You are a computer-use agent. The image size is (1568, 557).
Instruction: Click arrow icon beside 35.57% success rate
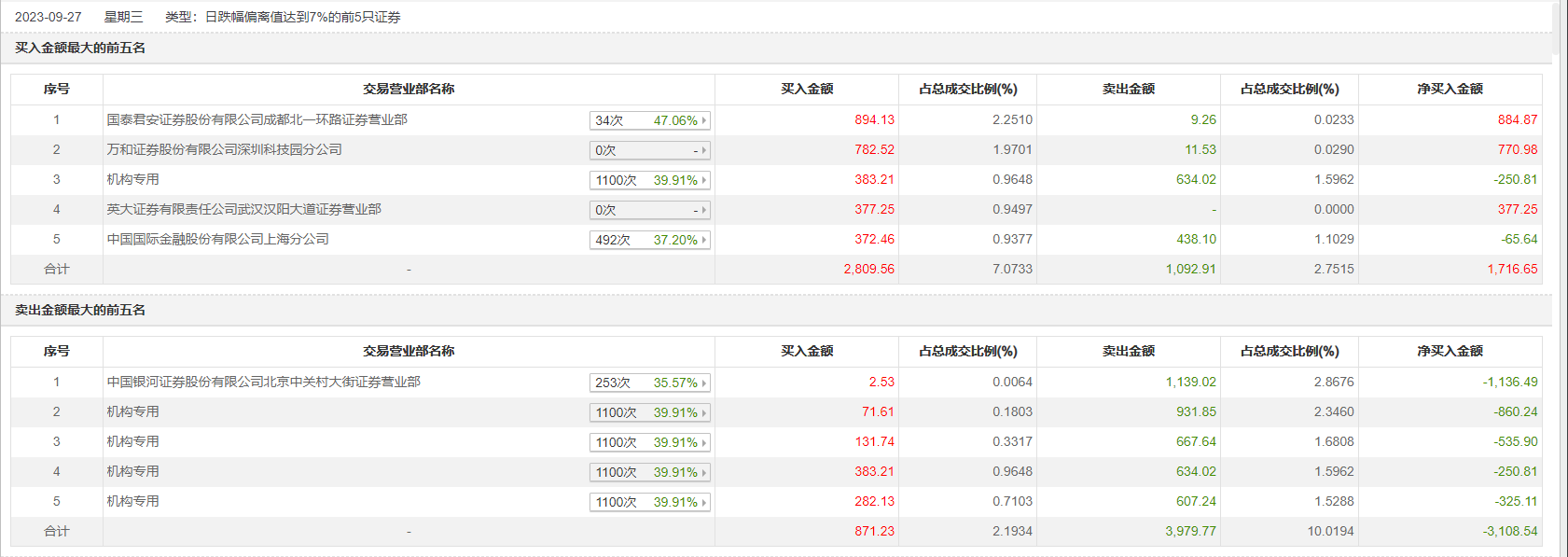point(704,383)
